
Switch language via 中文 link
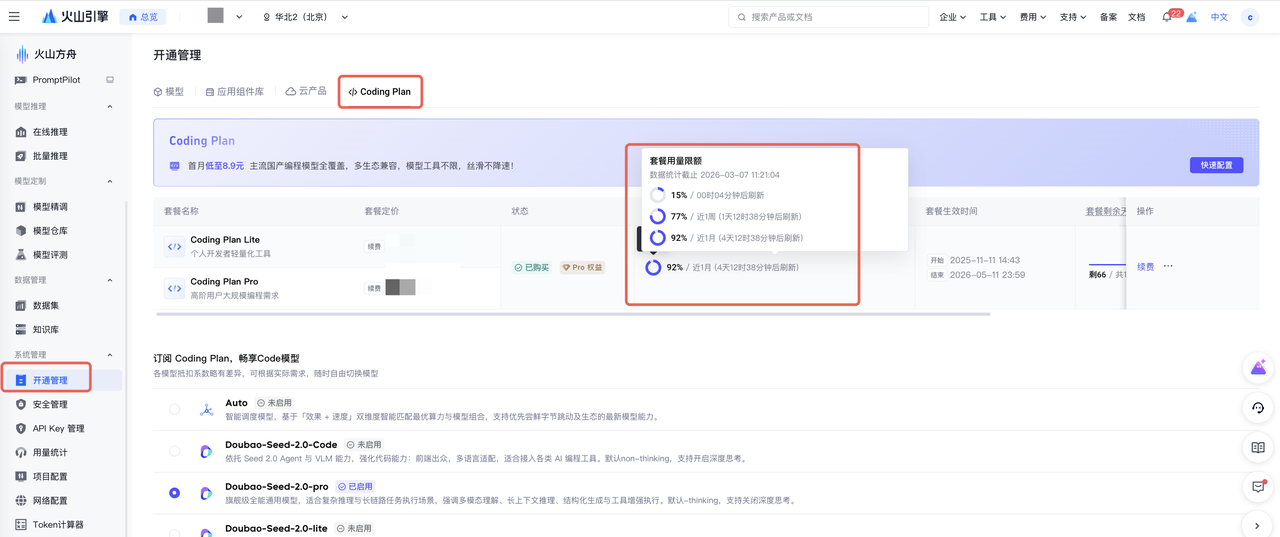1219,17
